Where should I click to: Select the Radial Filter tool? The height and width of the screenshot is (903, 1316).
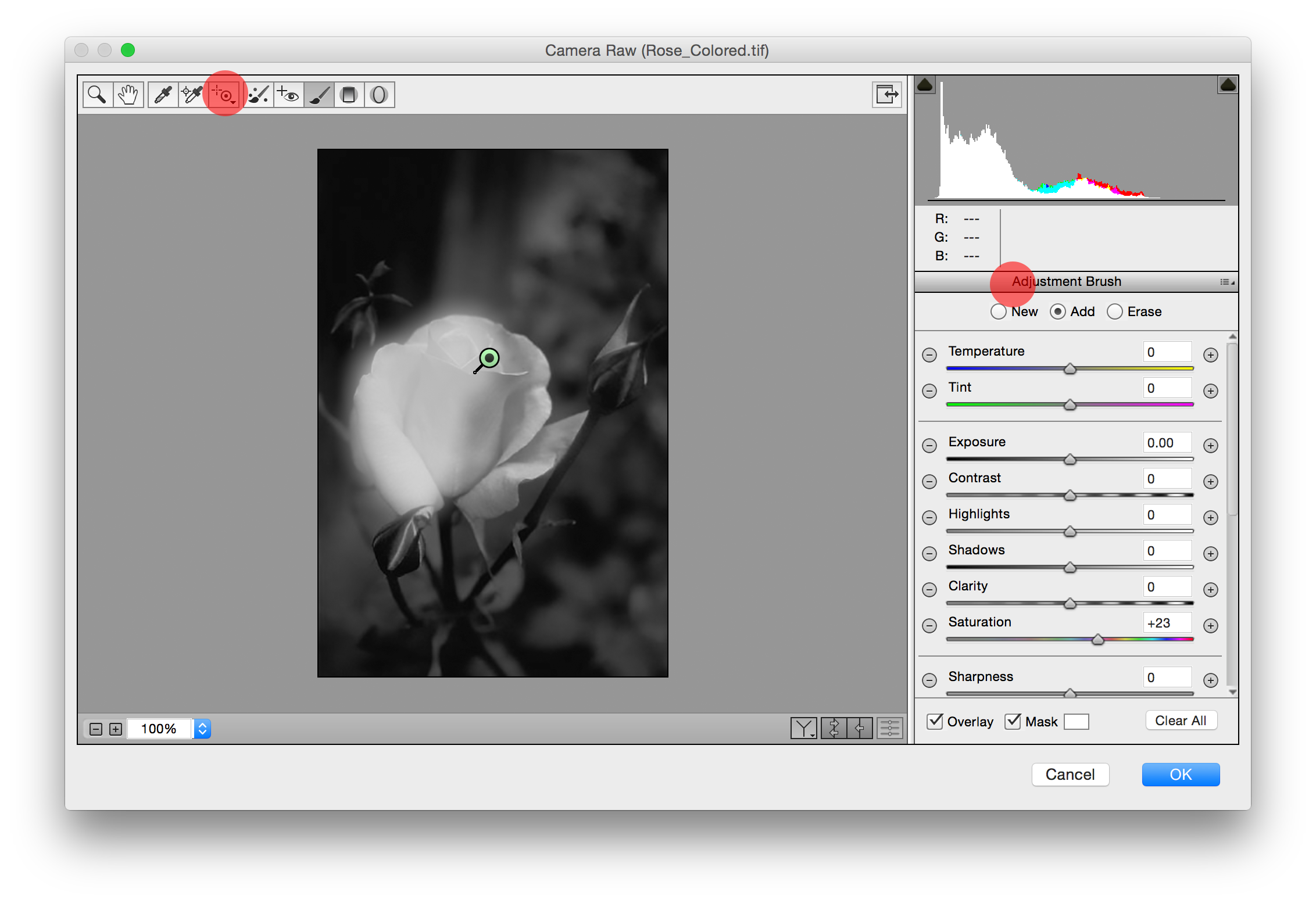(379, 95)
